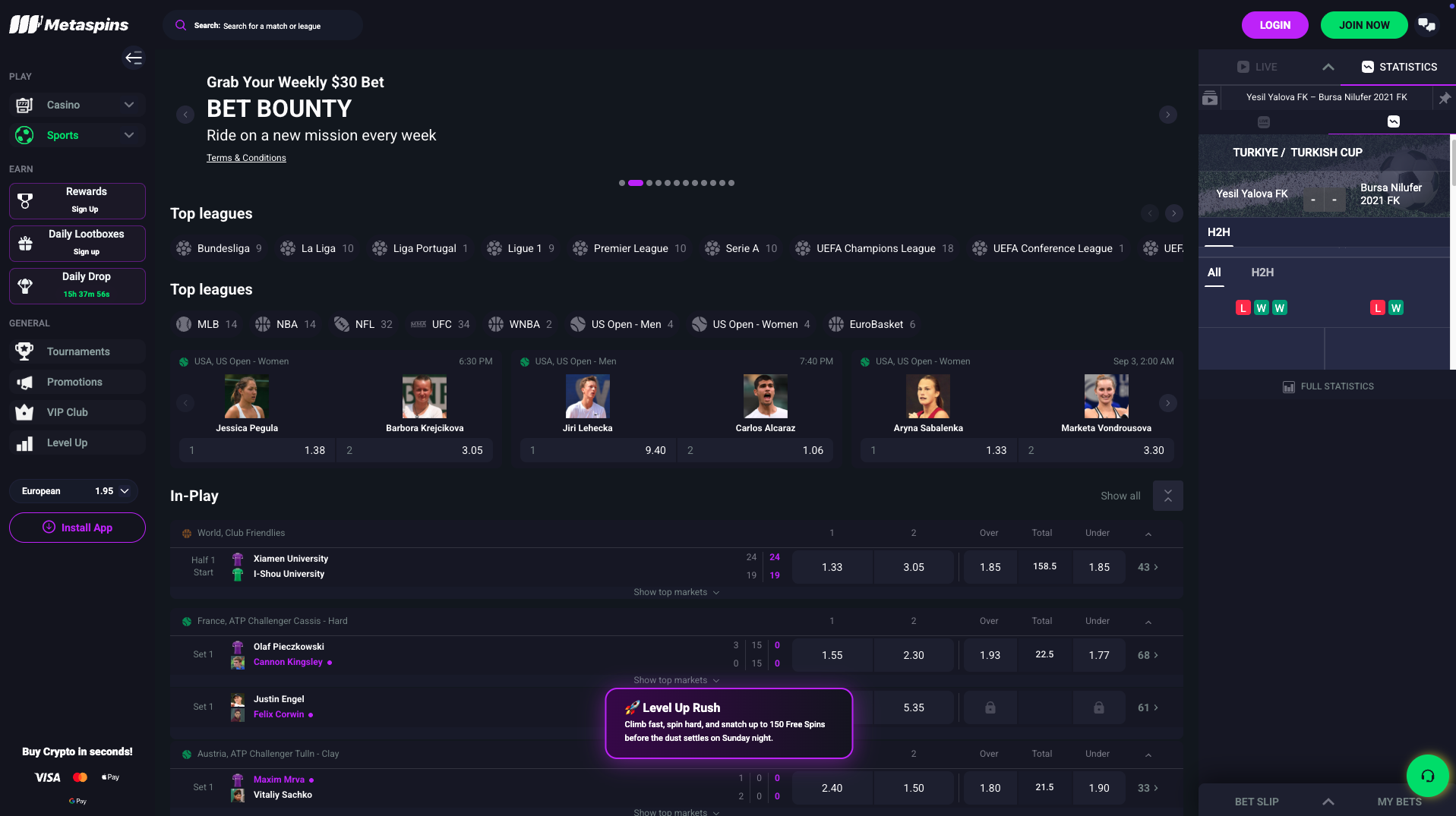Viewport: 1456px width, 816px height.
Task: Click the Sports soccer ball icon
Action: [x=24, y=135]
